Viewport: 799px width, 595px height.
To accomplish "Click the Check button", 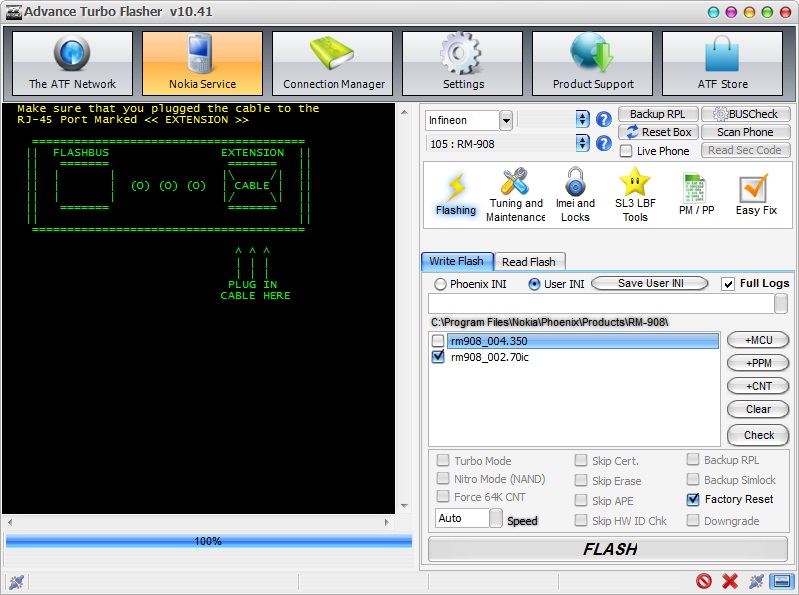I will pyautogui.click(x=758, y=435).
